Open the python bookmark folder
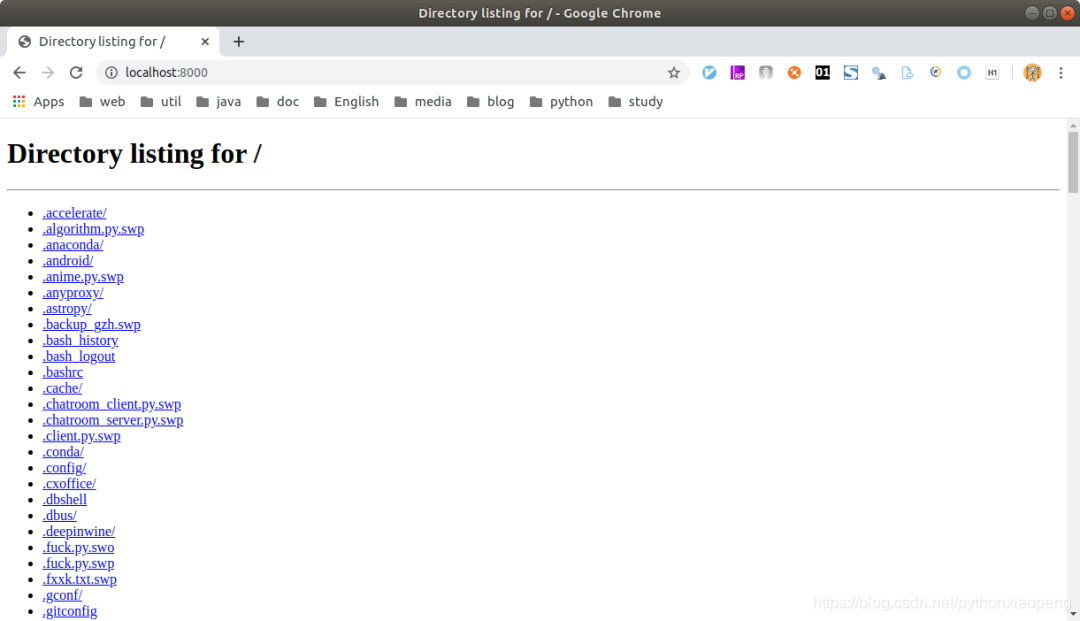Viewport: 1080px width, 621px height. coord(561,102)
